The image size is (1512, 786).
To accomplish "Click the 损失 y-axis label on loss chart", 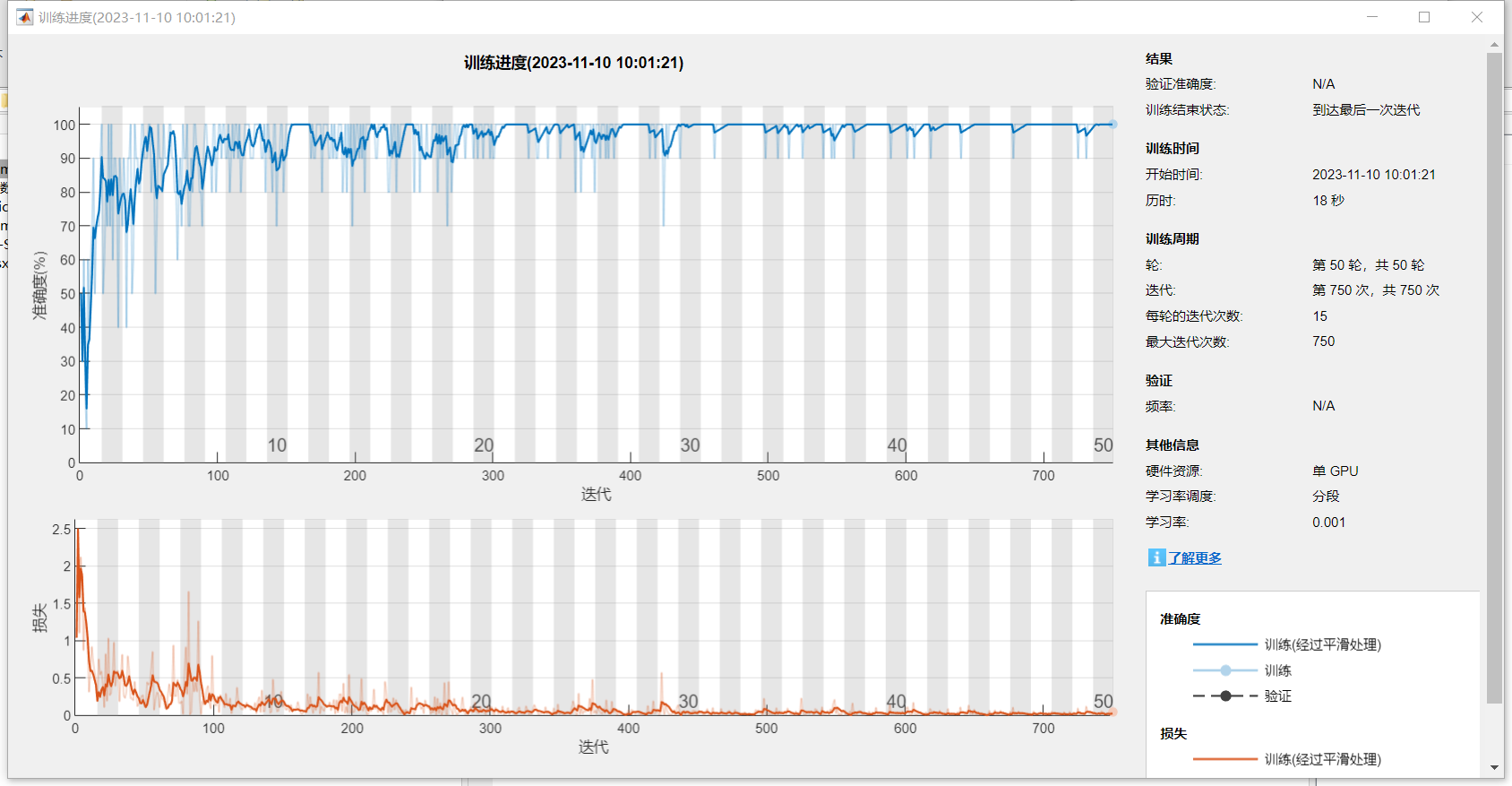I will coord(39,618).
